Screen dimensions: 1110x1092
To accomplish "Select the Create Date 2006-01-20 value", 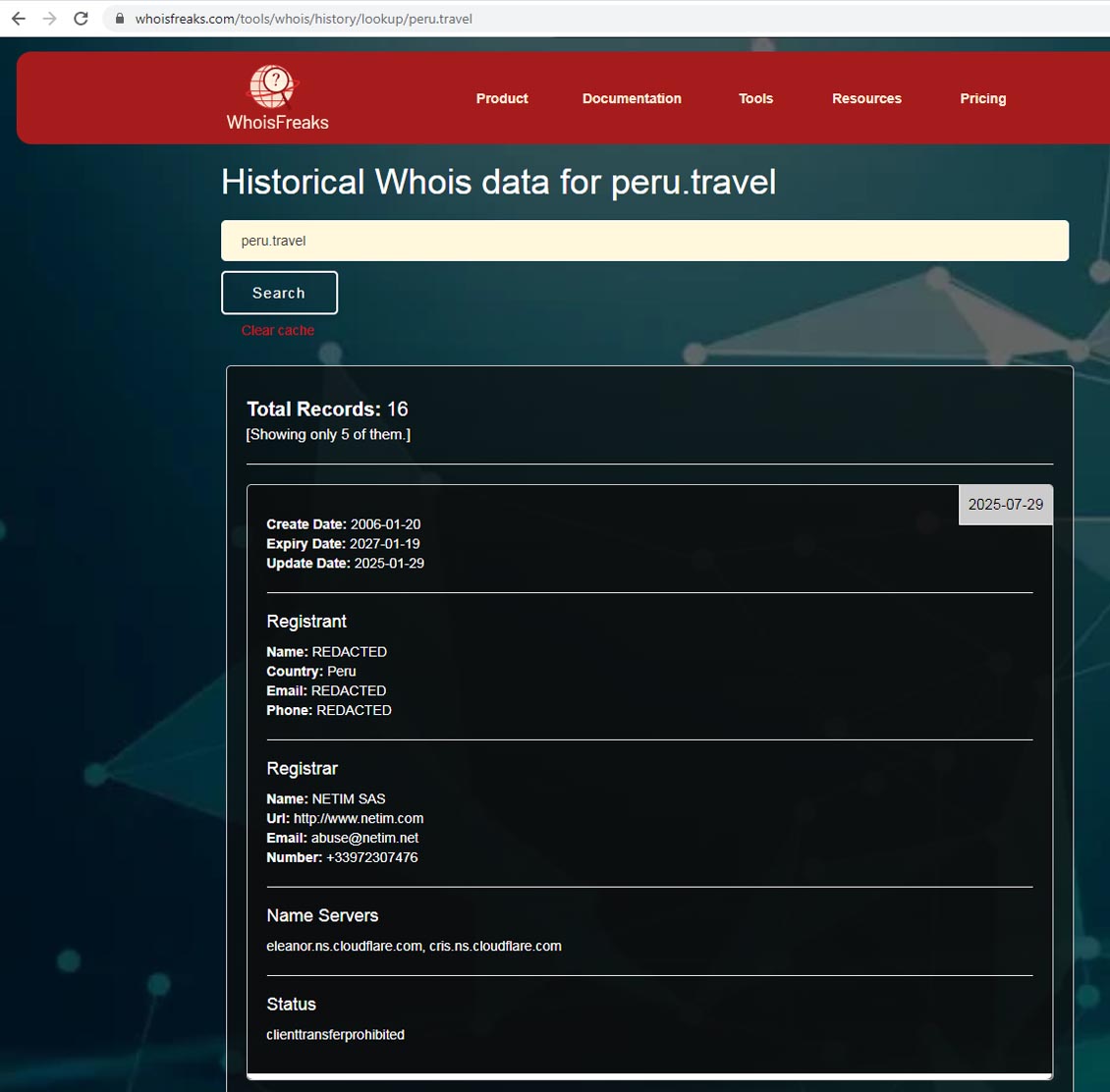I will (x=385, y=524).
